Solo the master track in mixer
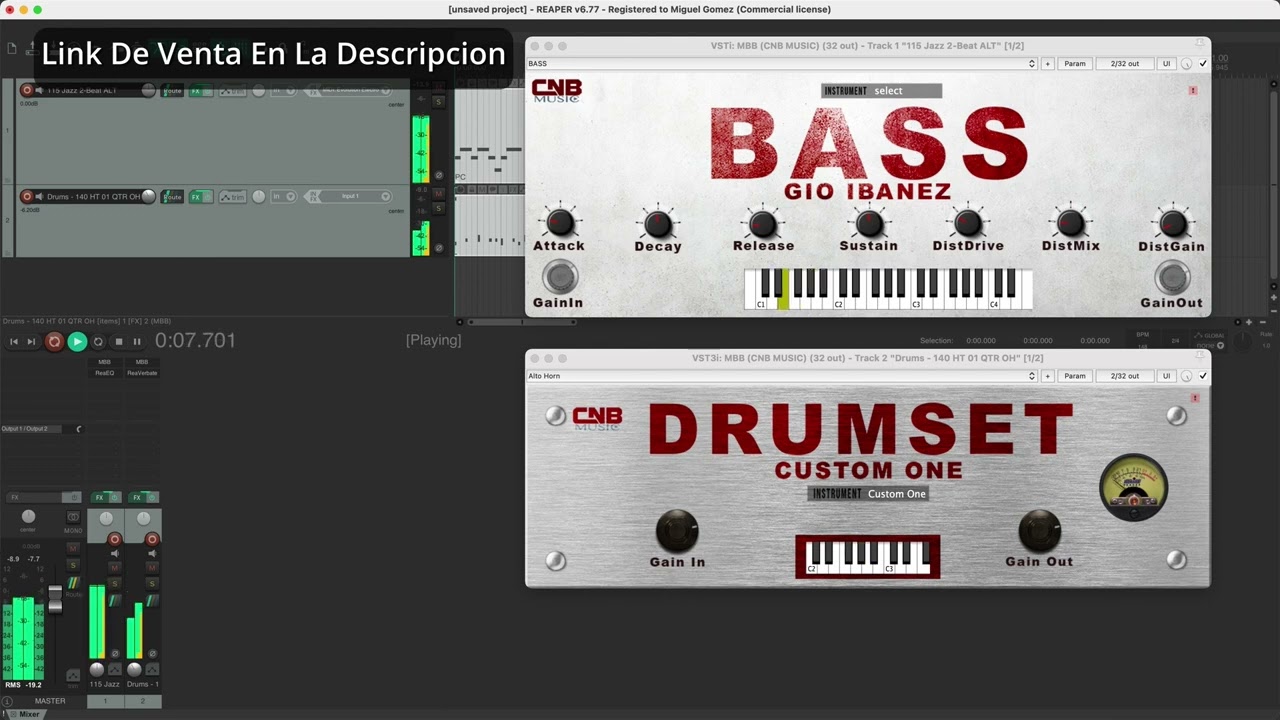 (73, 565)
